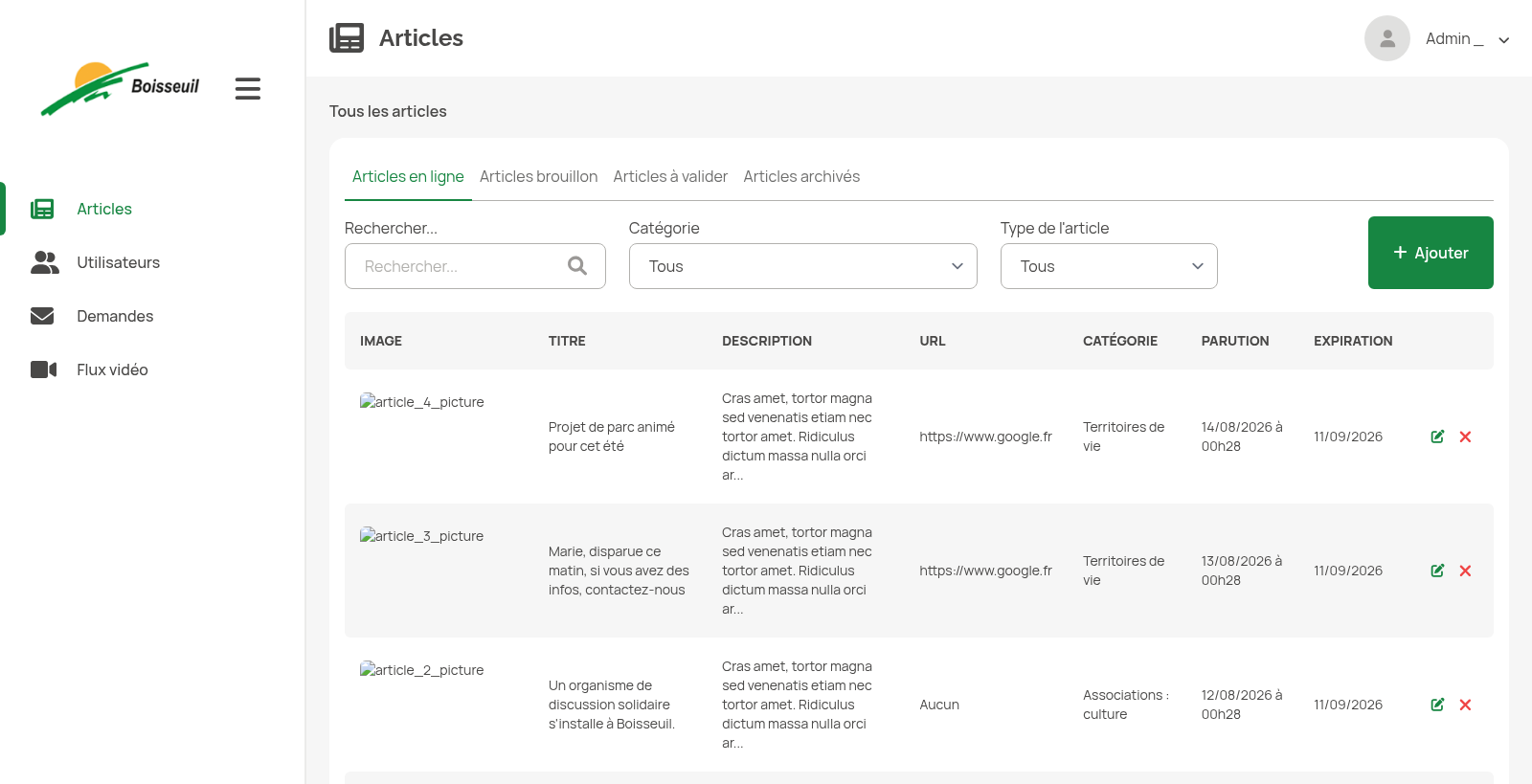
Task: Open Flux vidéo in the sidebar
Action: tap(112, 370)
